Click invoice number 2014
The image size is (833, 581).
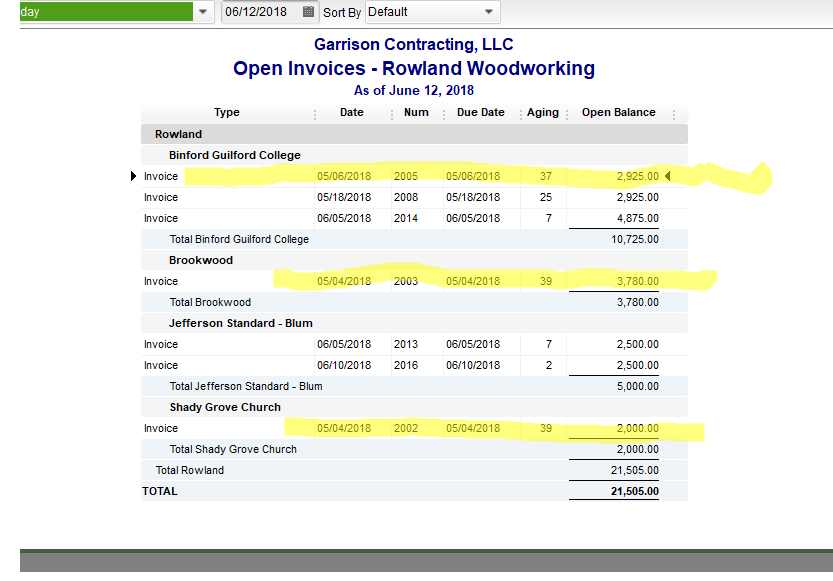tap(406, 218)
